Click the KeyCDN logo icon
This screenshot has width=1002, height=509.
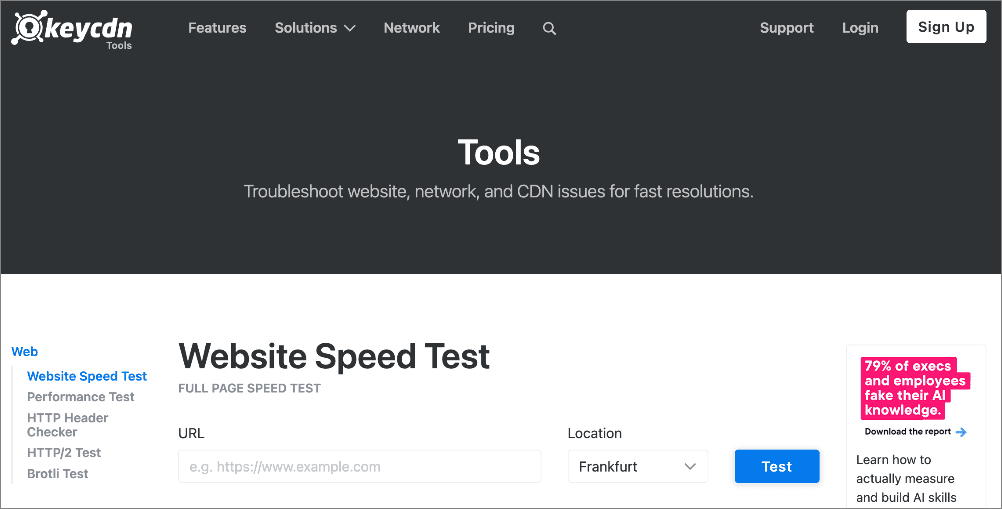pos(27,28)
